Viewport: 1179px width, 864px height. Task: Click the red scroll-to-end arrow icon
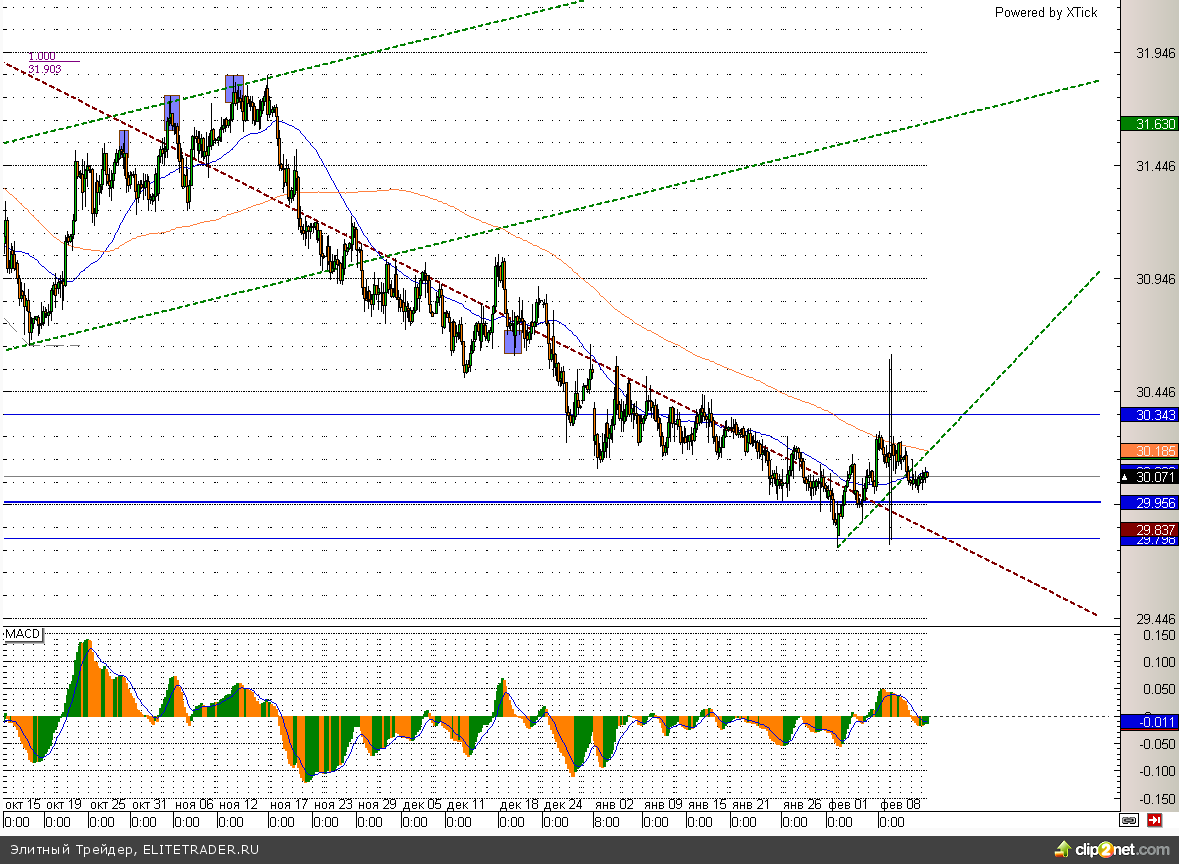[1154, 820]
